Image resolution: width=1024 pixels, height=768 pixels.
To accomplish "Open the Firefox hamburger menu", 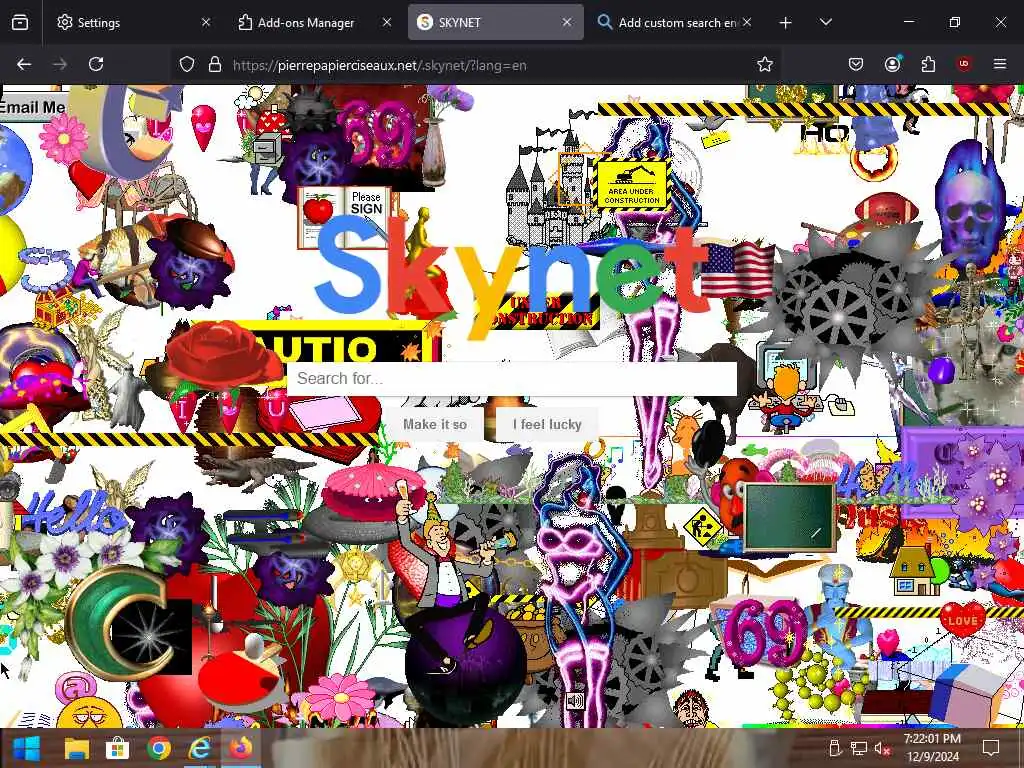I will [x=1000, y=65].
